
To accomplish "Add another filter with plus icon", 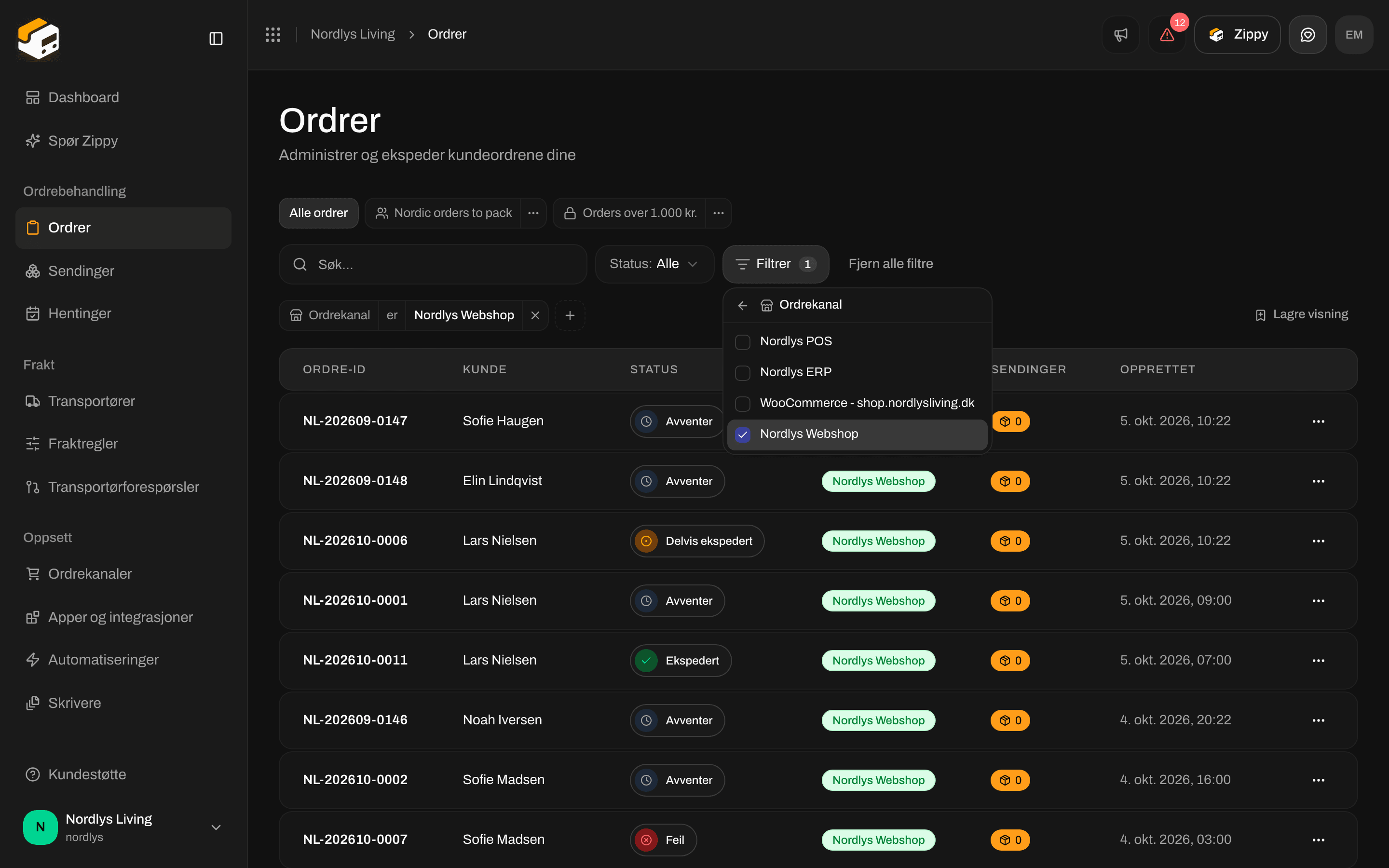I will tap(570, 315).
